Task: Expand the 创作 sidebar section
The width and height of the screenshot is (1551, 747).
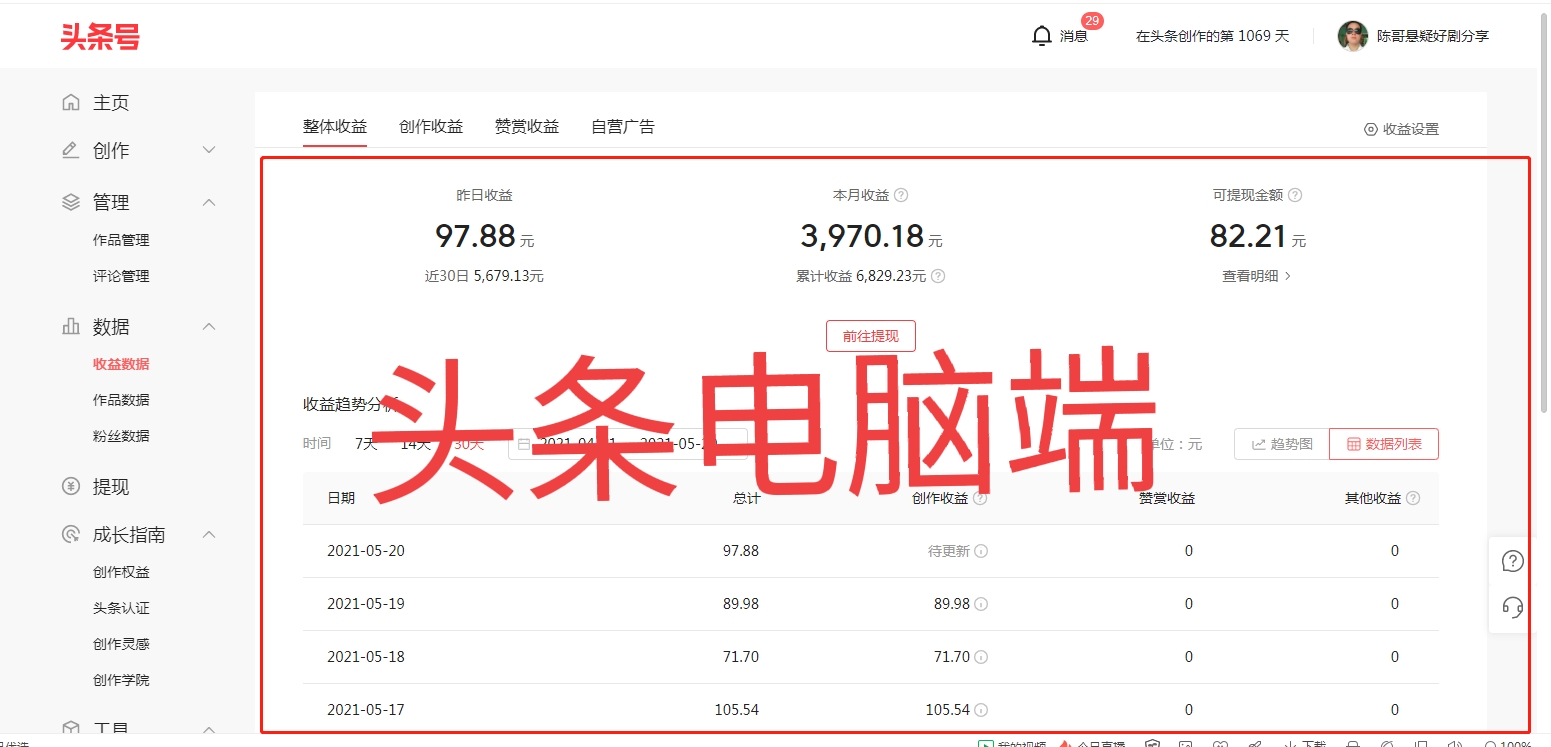Action: click(x=209, y=150)
